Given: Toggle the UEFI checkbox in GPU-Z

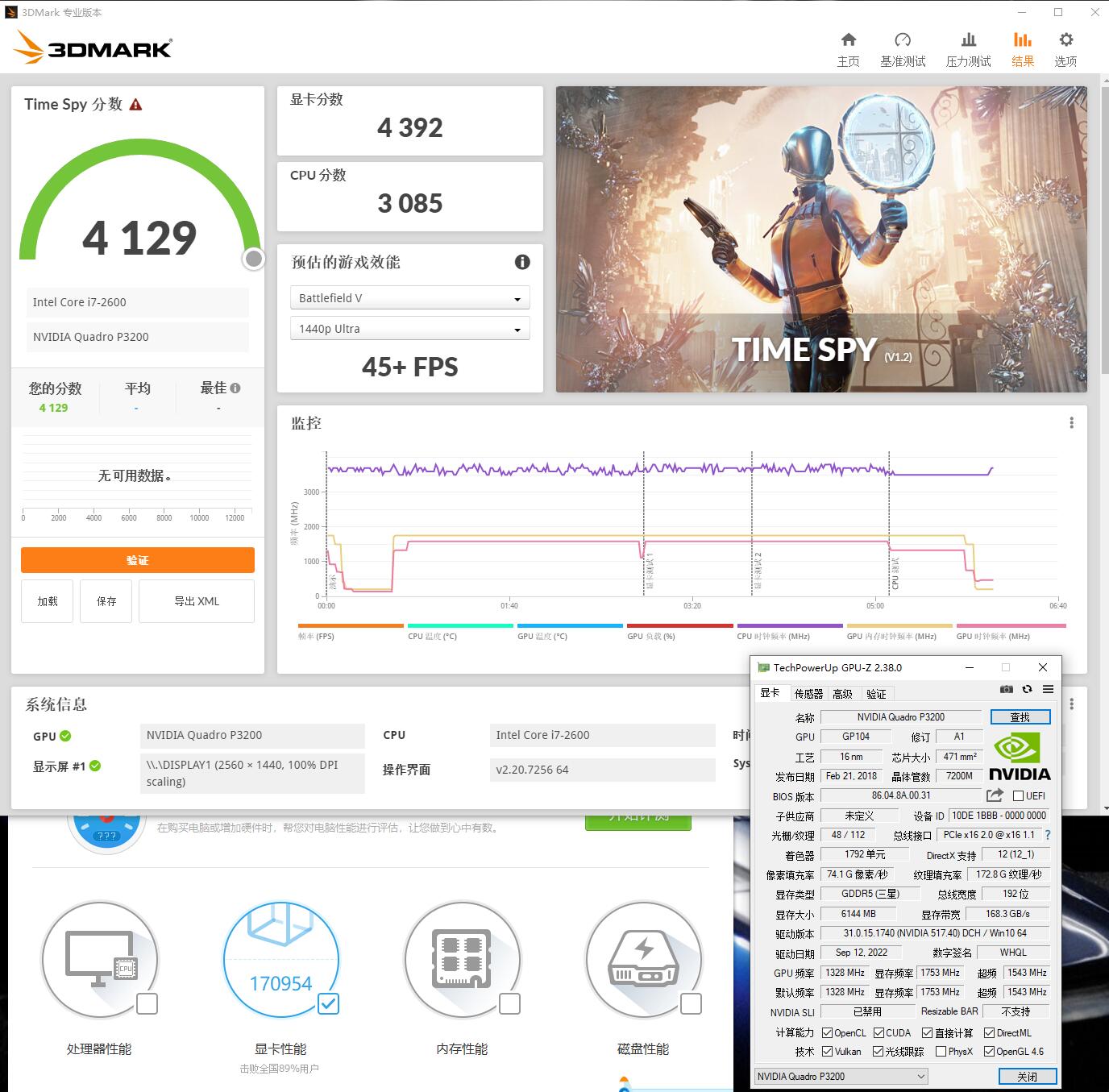Looking at the screenshot, I should pyautogui.click(x=1018, y=796).
